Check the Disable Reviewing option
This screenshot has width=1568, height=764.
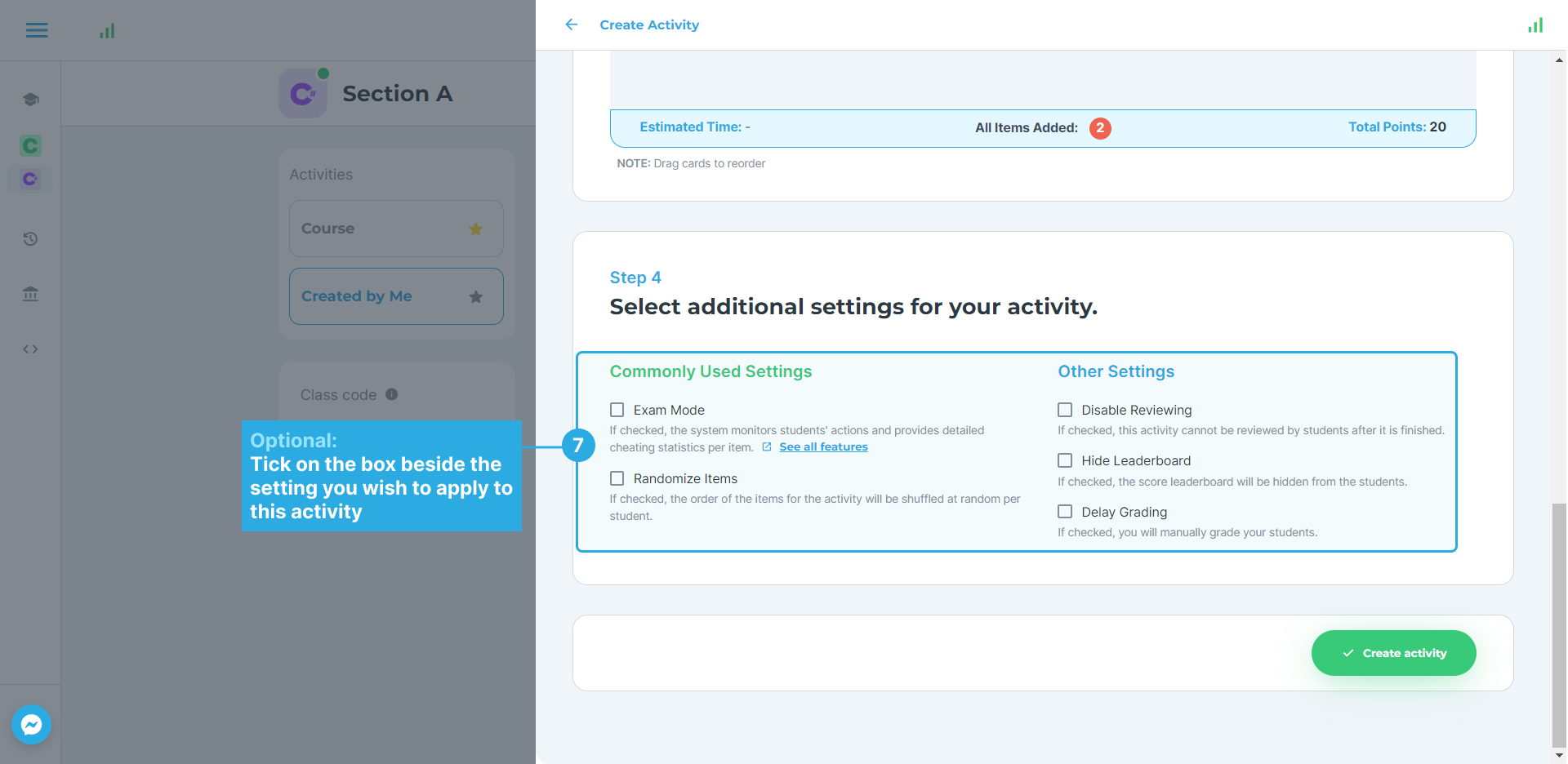coord(1065,410)
